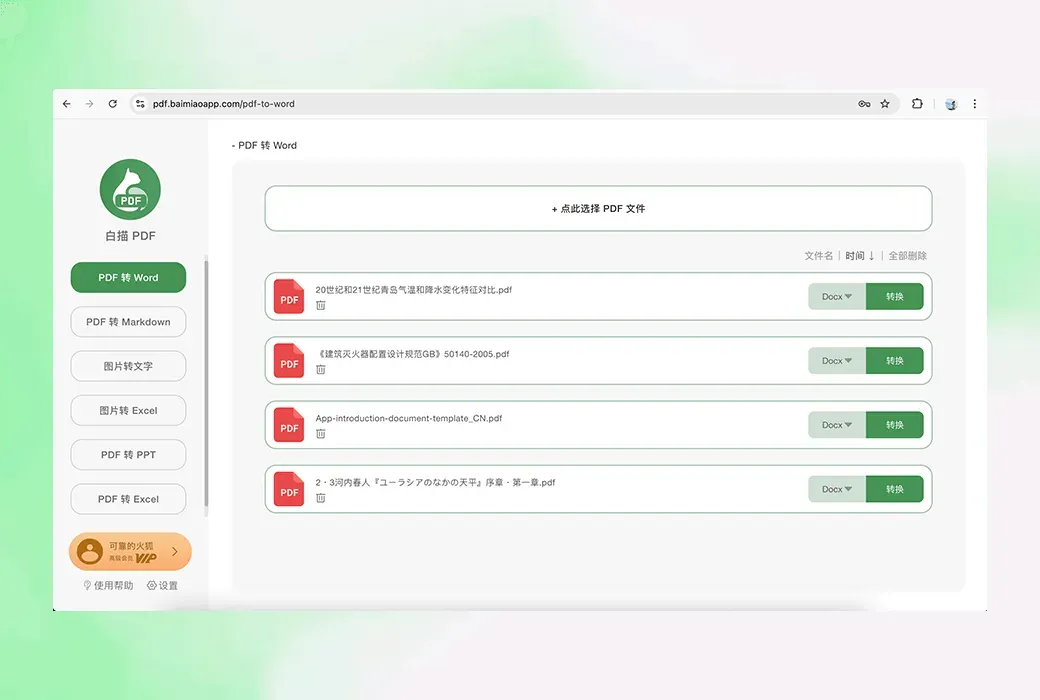The image size is (1040, 700).
Task: Switch to PDF 转 Excel
Action: pyautogui.click(x=128, y=499)
